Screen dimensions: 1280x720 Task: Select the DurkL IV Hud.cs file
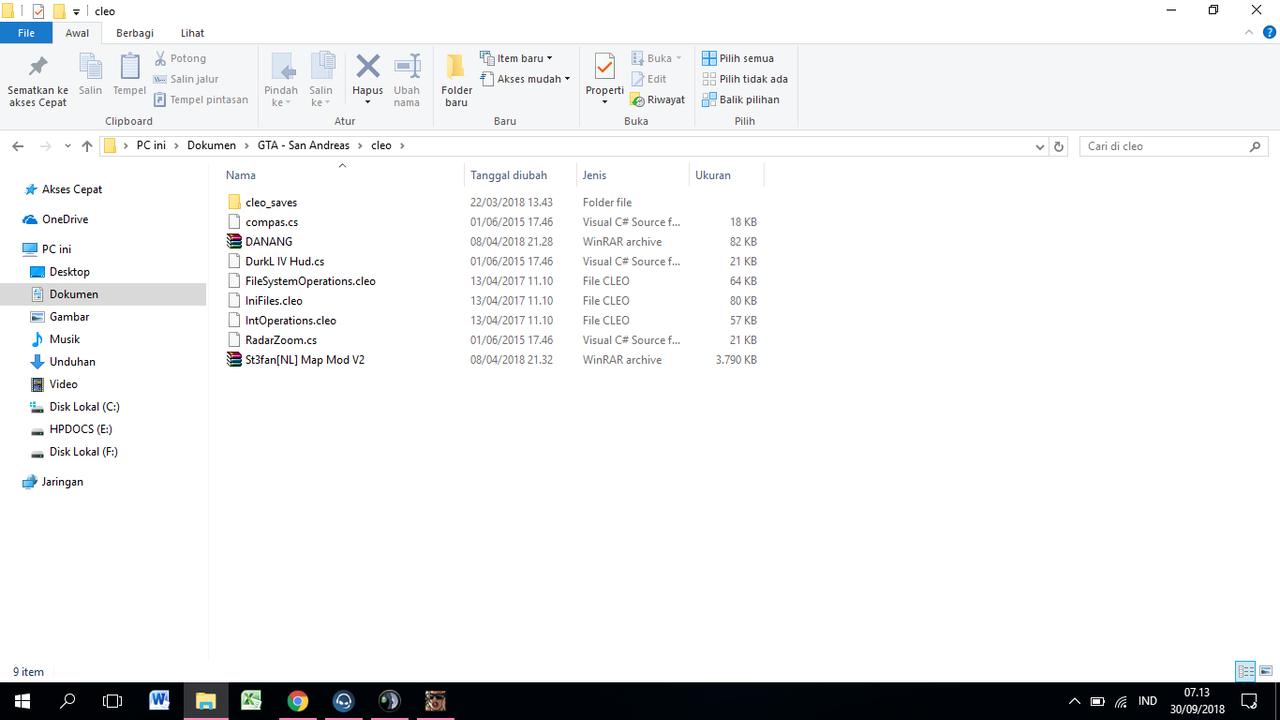click(284, 261)
